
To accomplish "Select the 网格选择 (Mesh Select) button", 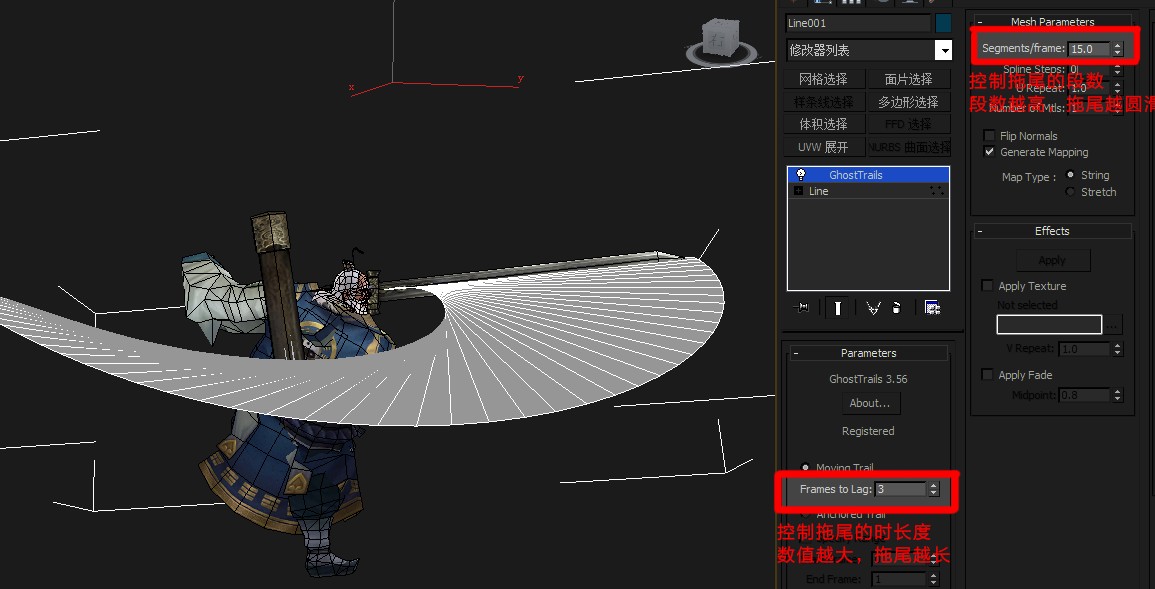I will pos(822,77).
